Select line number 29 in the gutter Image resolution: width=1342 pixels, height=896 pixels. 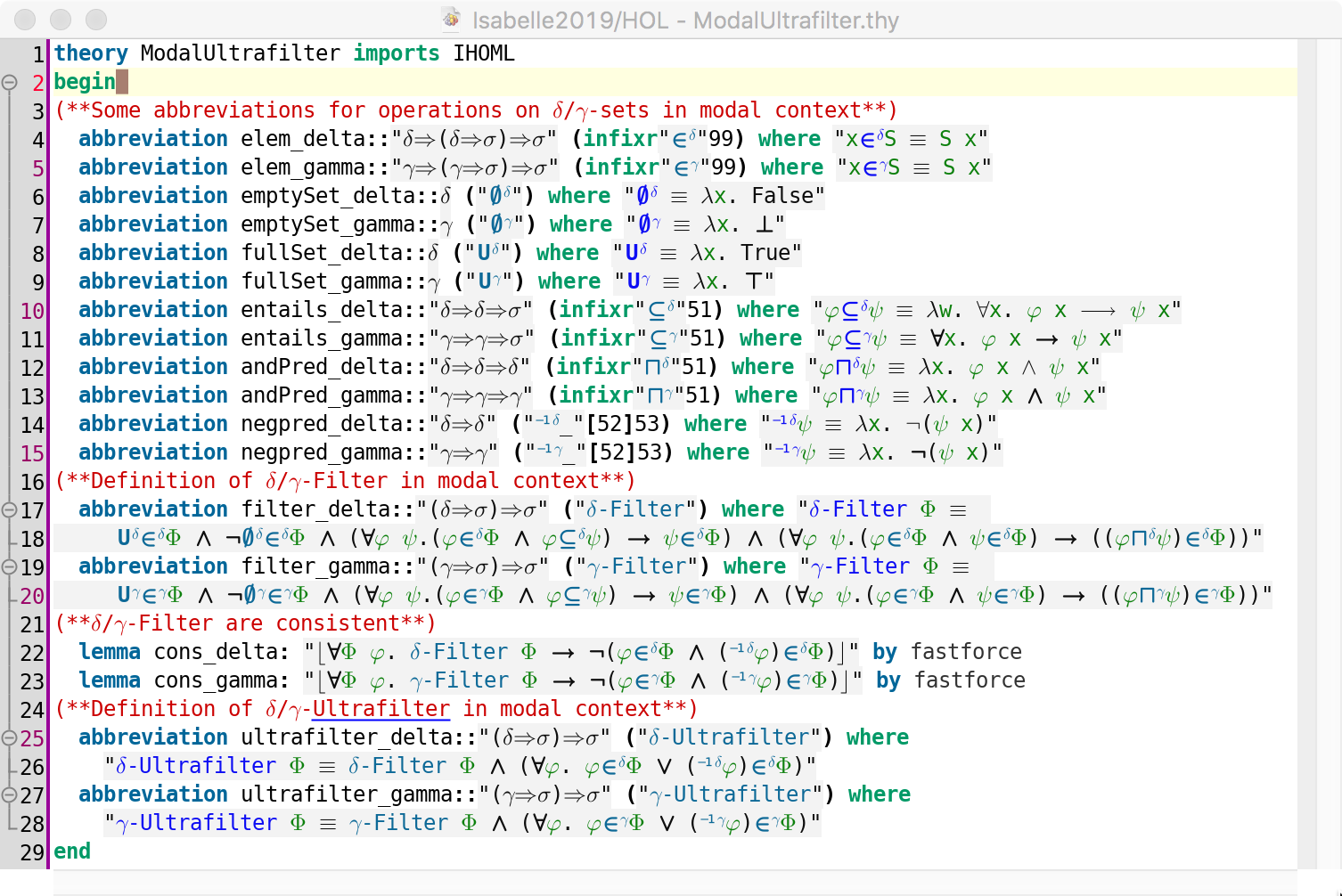[32, 852]
